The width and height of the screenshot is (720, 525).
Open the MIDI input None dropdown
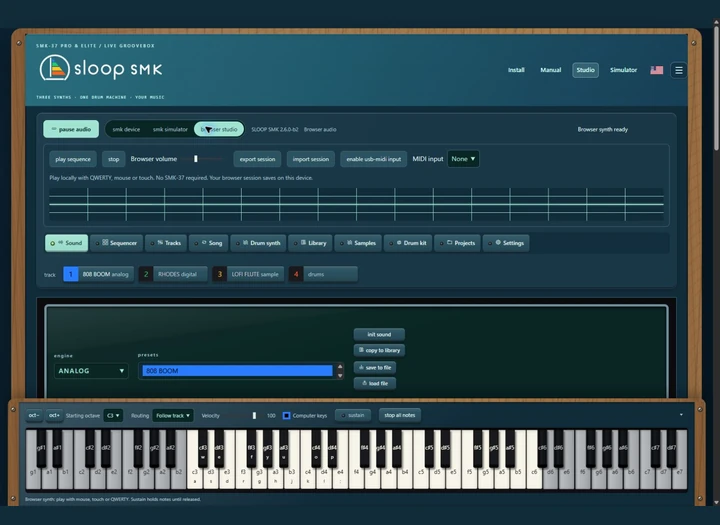[463, 159]
